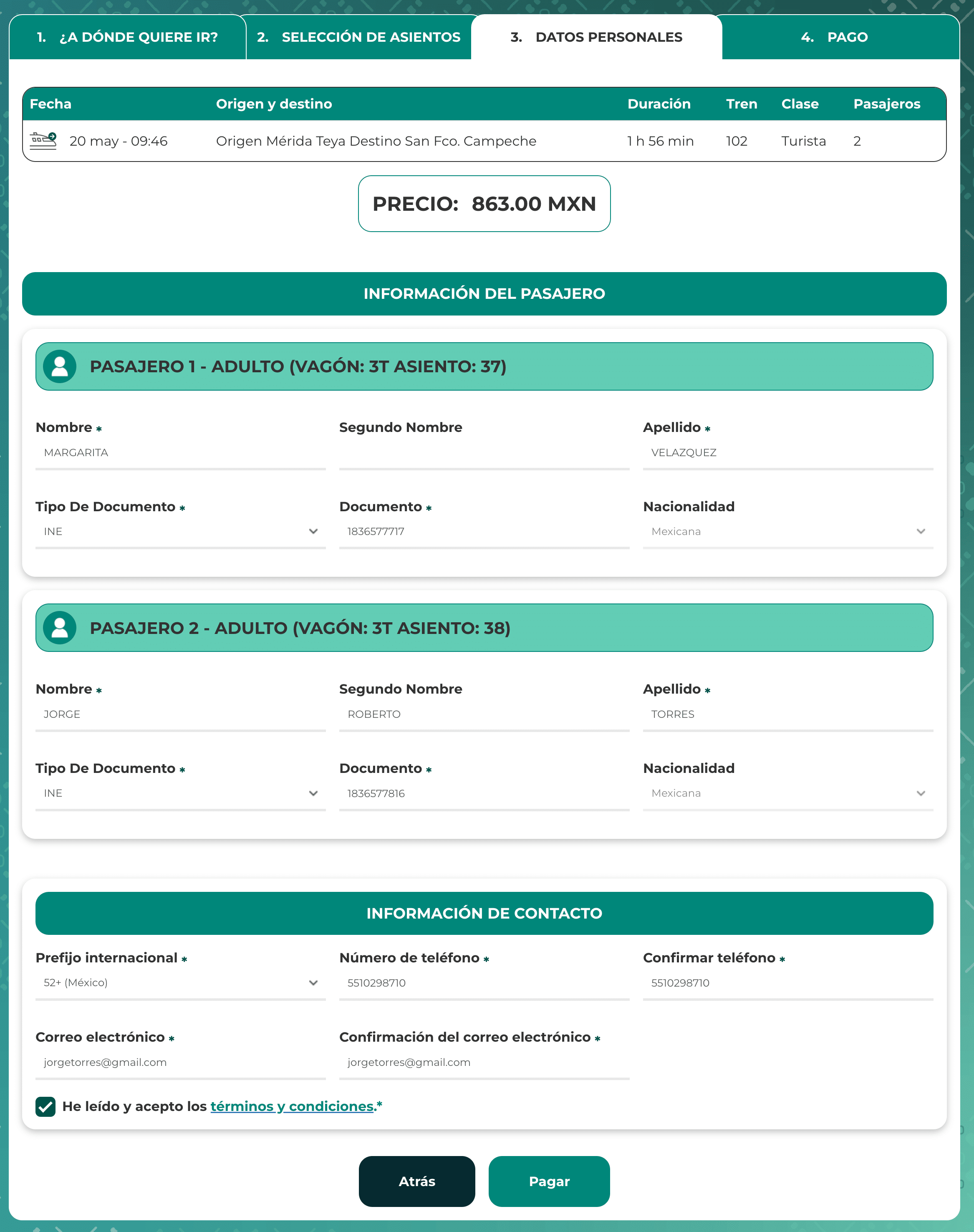Uncheck the terms and conditions checkbox
The image size is (974, 1232).
(45, 1106)
